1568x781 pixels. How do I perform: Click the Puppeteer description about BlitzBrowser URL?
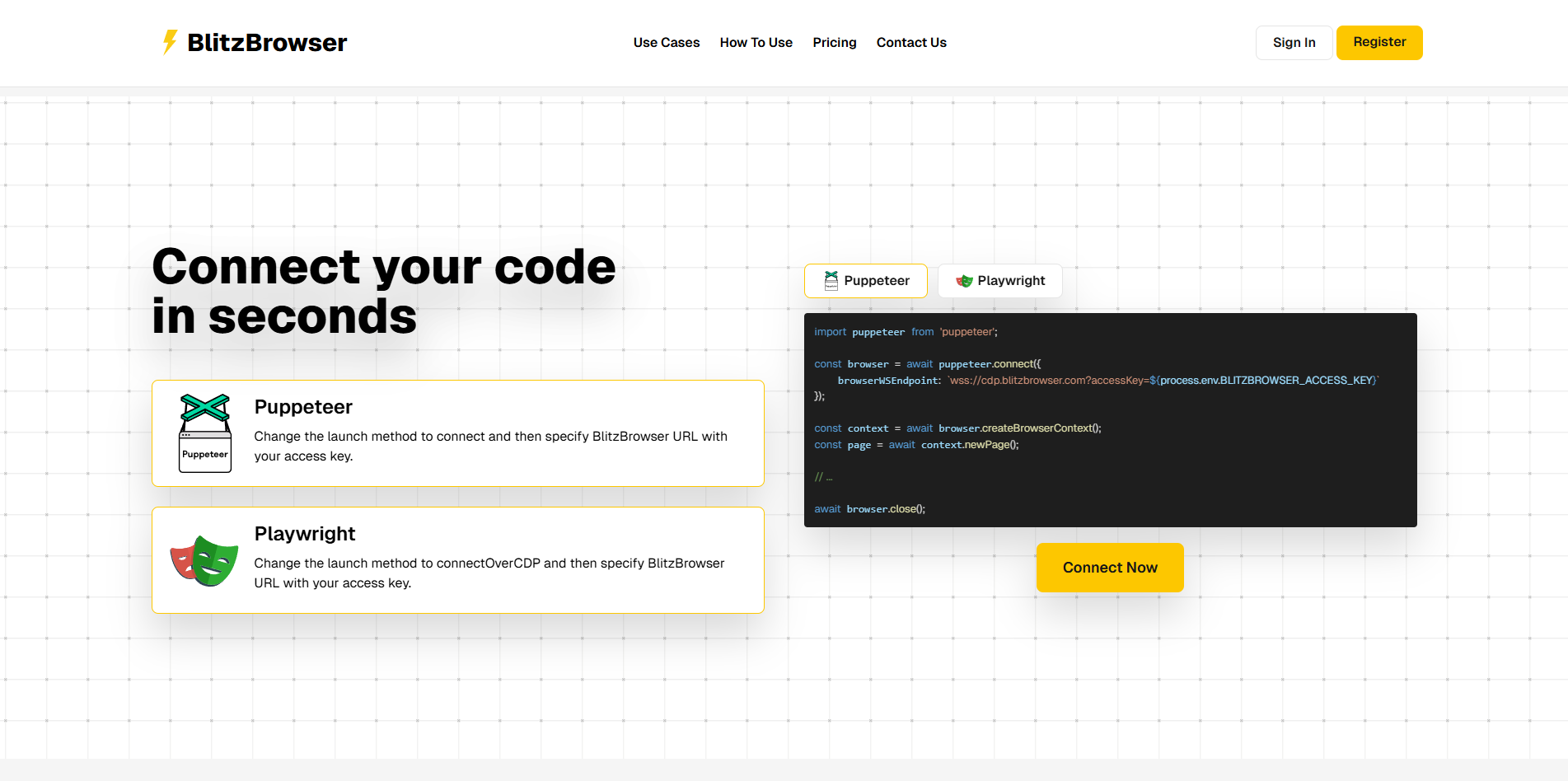[x=491, y=447]
